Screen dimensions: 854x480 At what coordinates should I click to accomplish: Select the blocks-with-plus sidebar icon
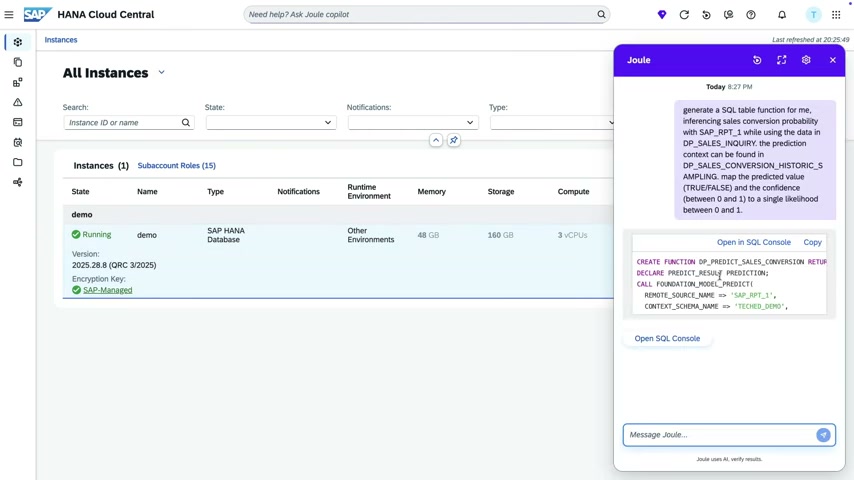(x=18, y=82)
